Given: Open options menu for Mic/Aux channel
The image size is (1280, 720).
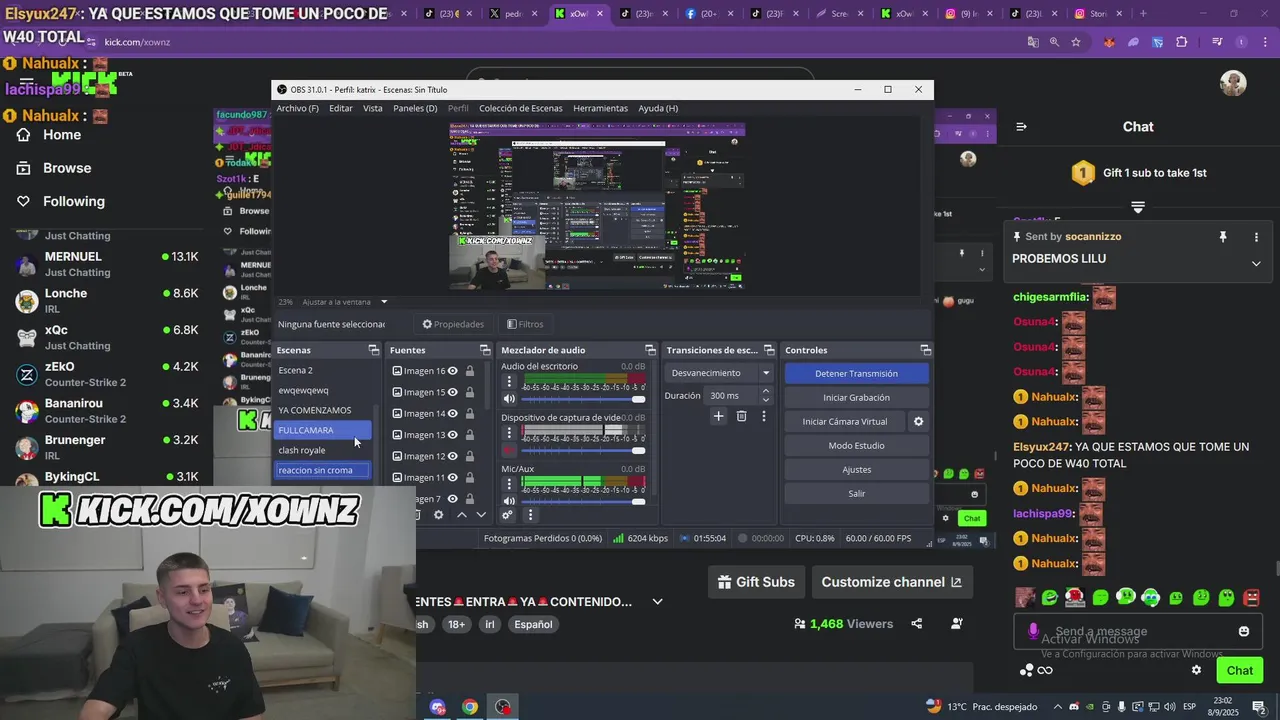Looking at the screenshot, I should pyautogui.click(x=509, y=483).
